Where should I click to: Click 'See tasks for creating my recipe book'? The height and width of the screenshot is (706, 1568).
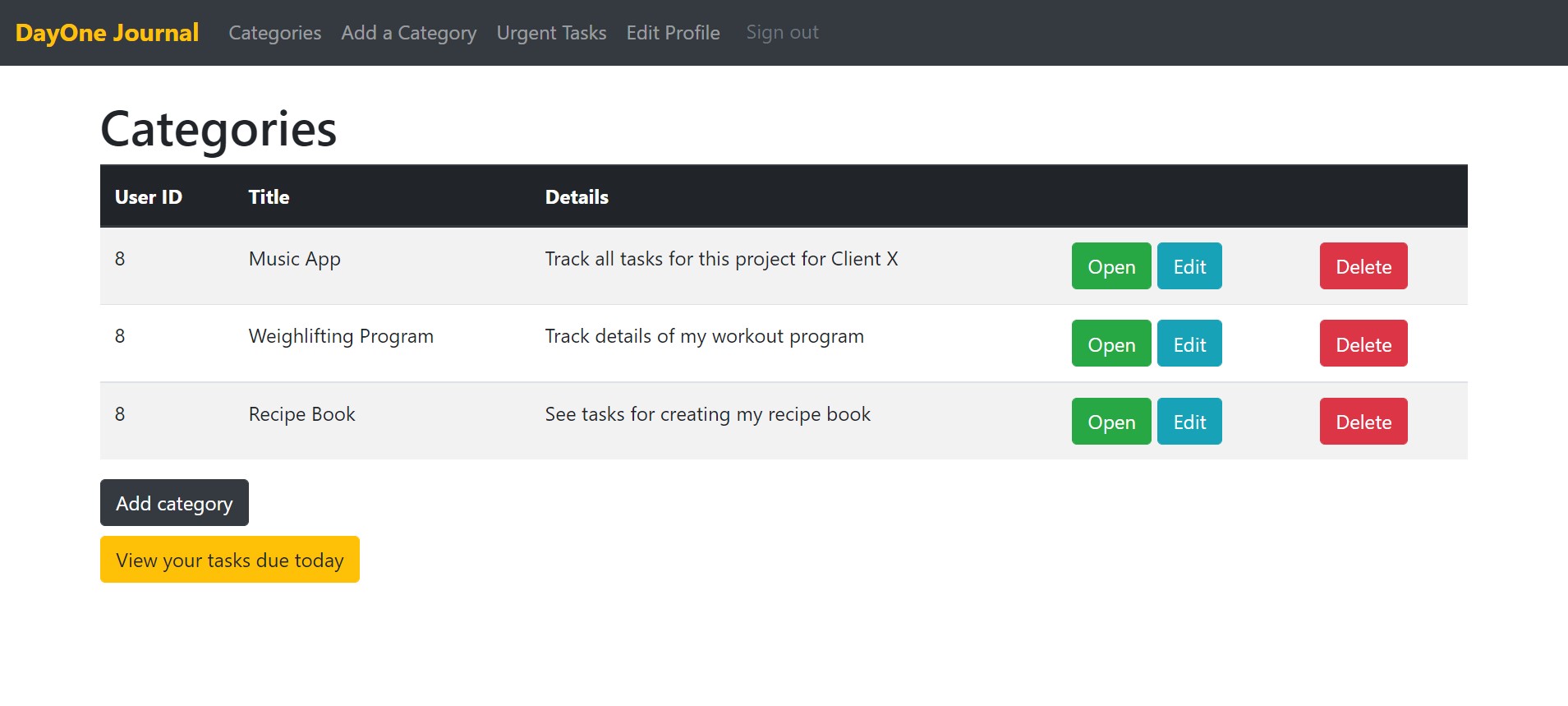coord(708,414)
